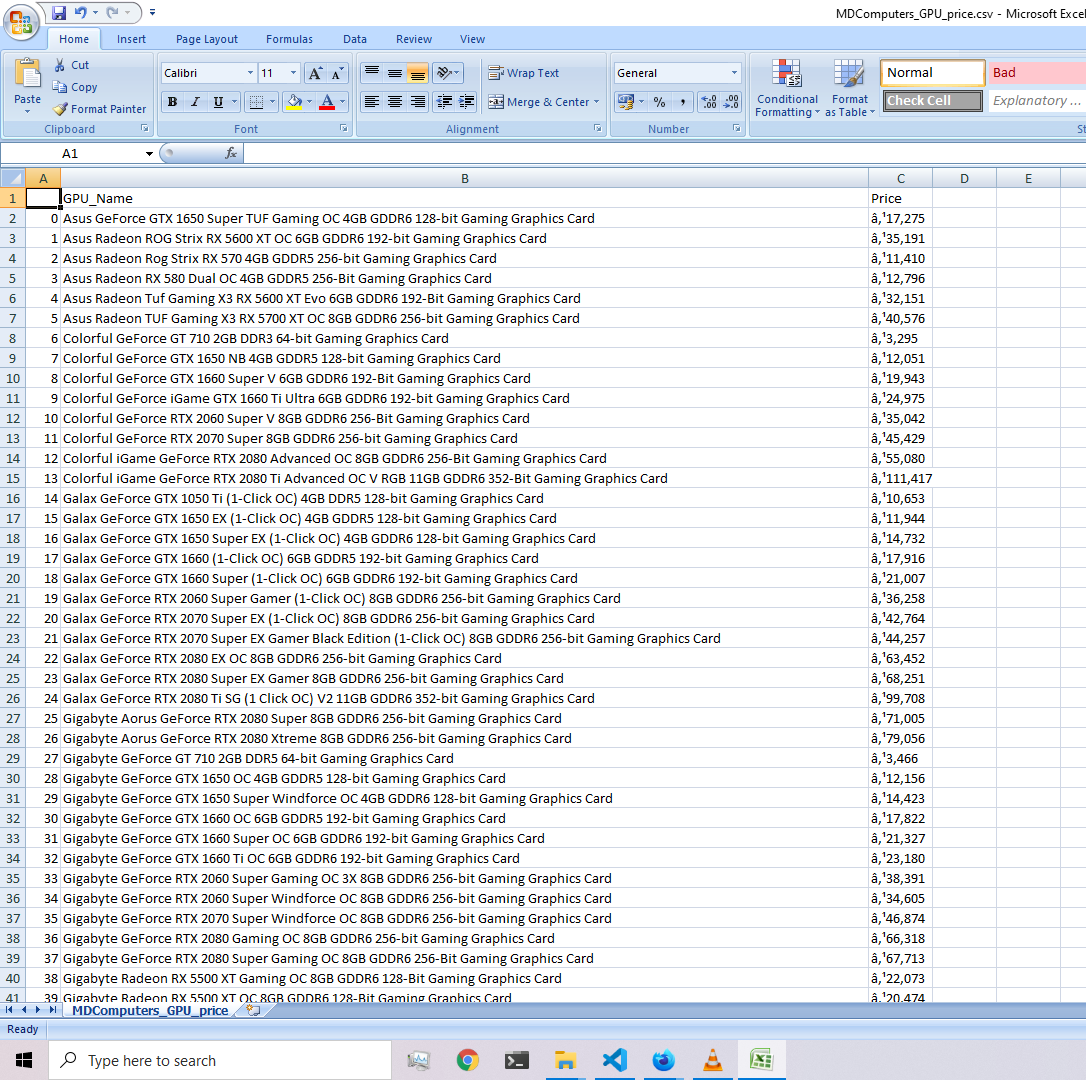Viewport: 1086px width, 1080px height.
Task: Open the Formulas tab
Action: click(289, 39)
